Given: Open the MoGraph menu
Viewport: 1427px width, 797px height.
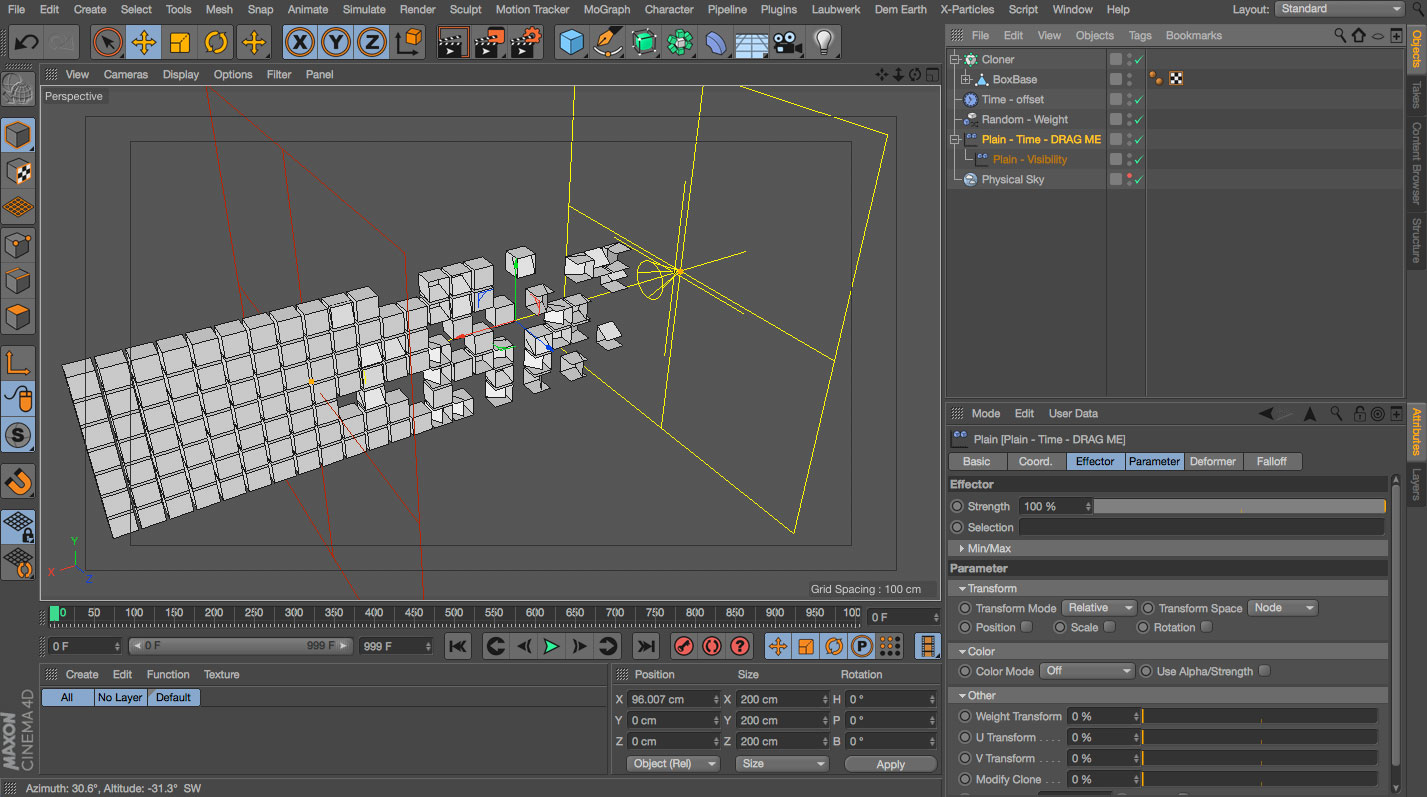Looking at the screenshot, I should tap(607, 9).
